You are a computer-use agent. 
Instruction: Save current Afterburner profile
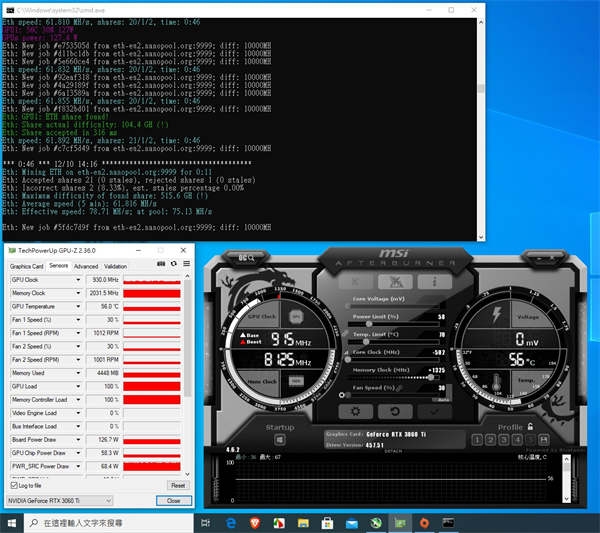tap(544, 440)
